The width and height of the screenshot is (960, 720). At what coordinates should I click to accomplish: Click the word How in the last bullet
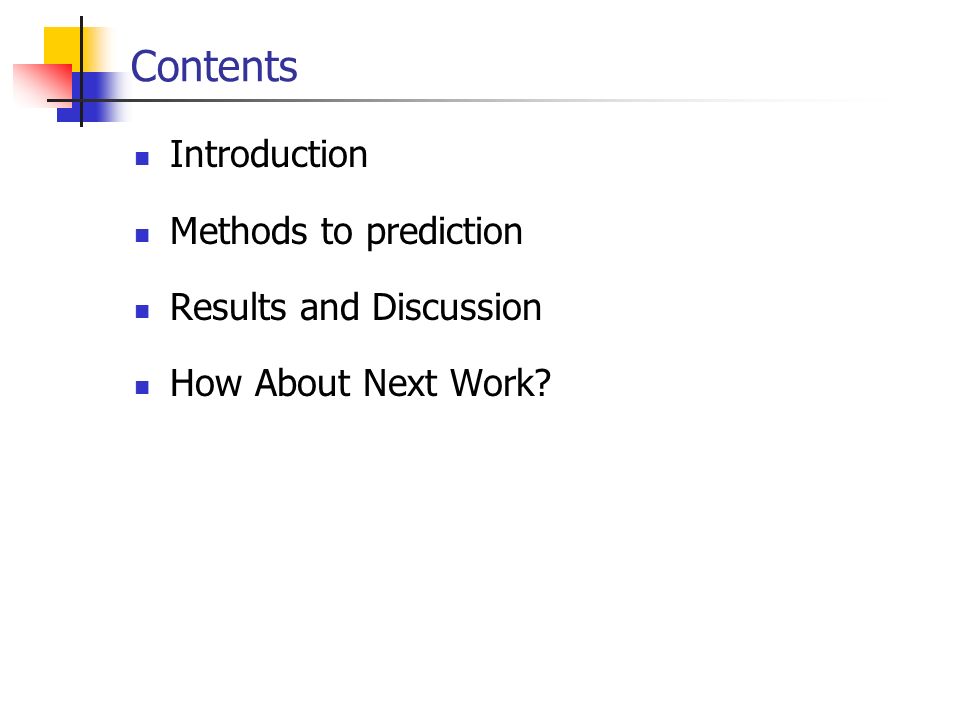click(x=206, y=383)
